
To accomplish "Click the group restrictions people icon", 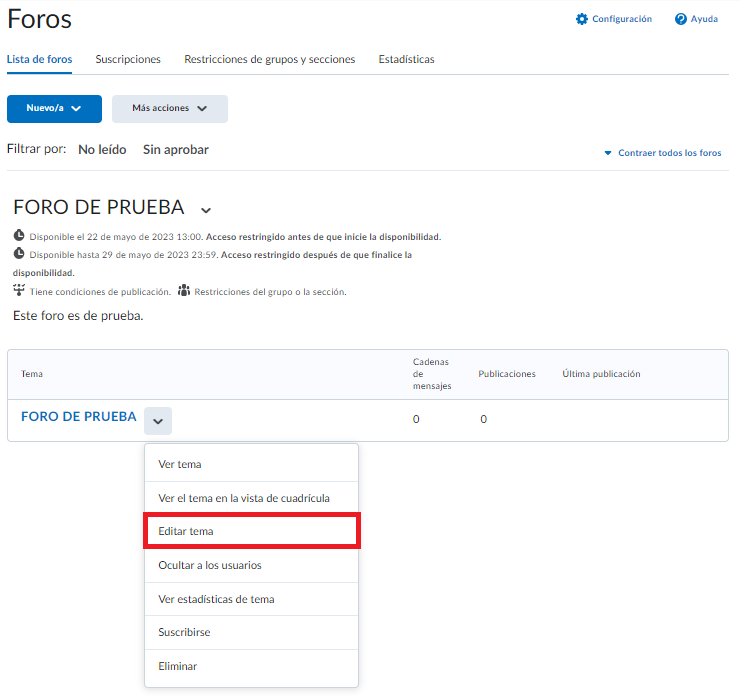I will [184, 291].
